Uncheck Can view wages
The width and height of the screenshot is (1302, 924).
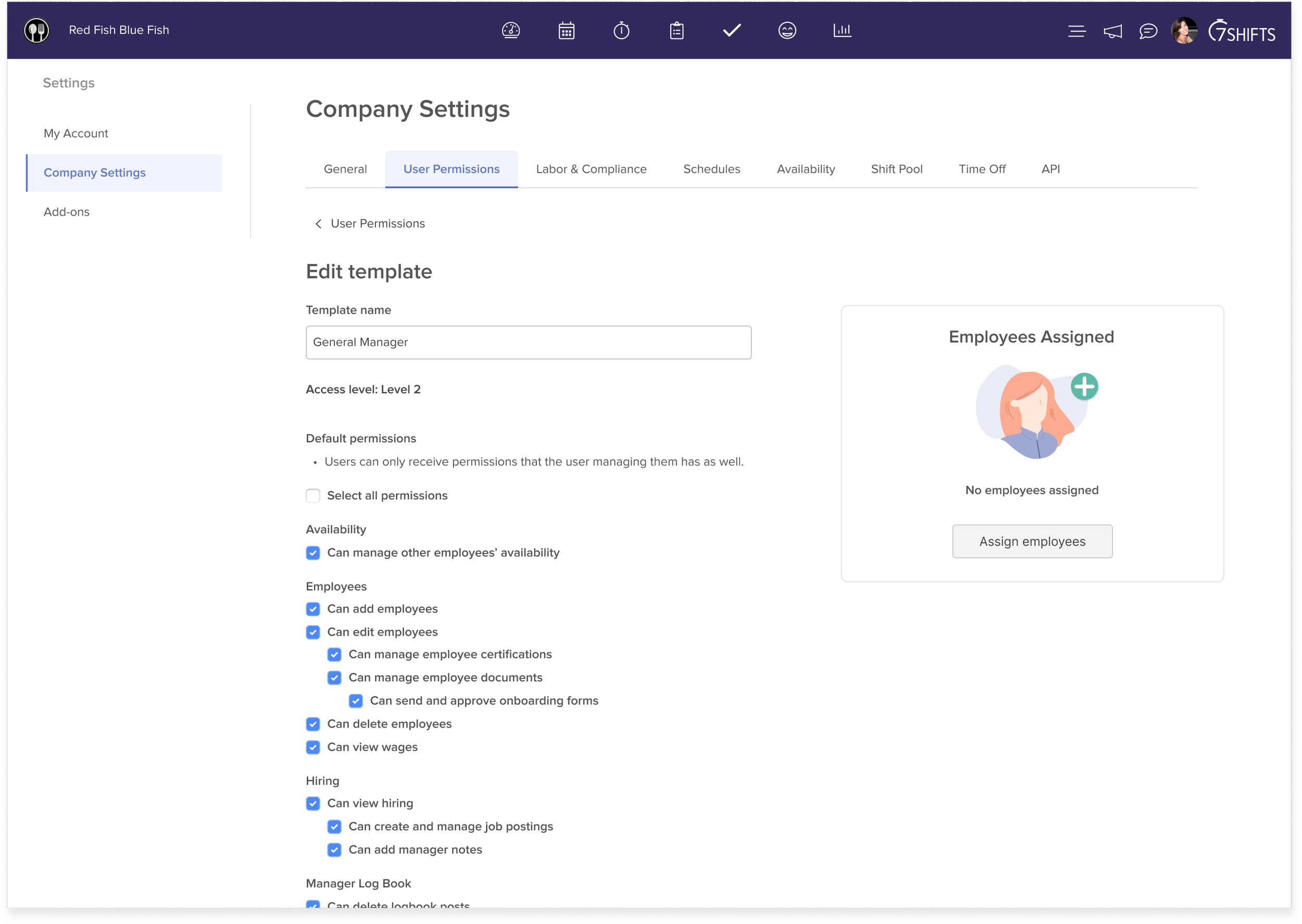[x=313, y=747]
